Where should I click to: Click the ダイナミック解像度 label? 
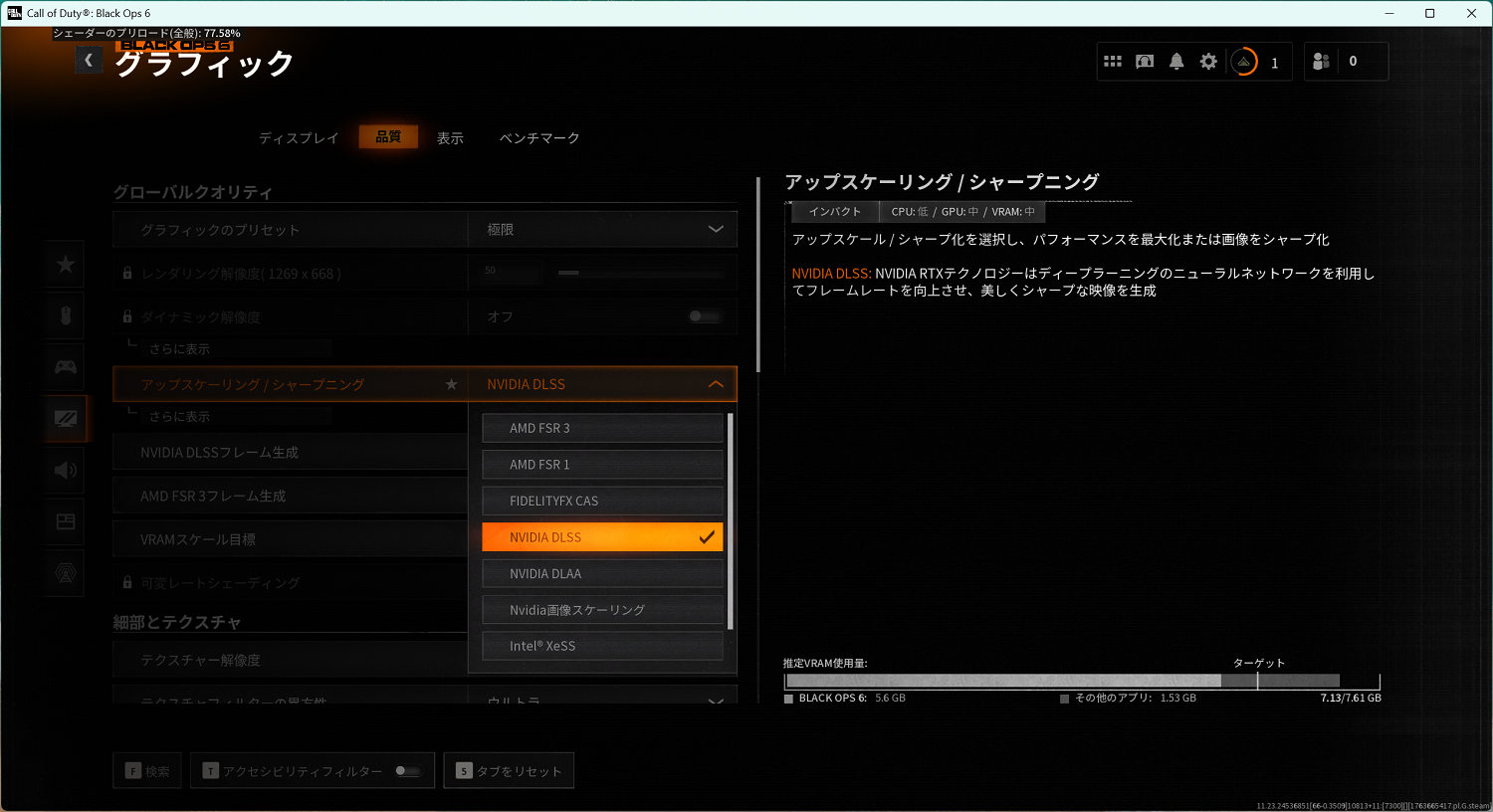(200, 317)
